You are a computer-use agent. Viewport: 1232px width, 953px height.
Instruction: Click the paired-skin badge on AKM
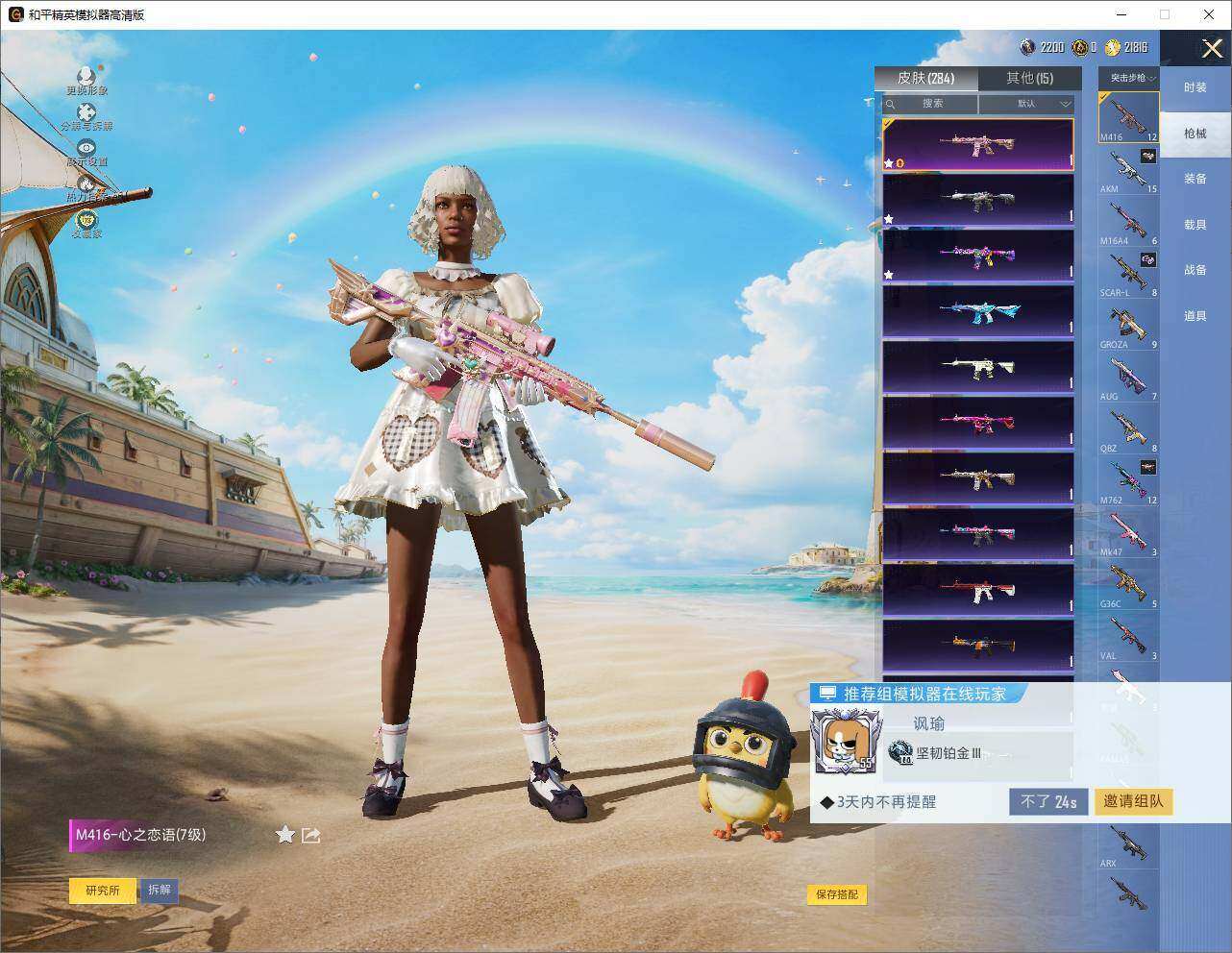tap(1147, 156)
